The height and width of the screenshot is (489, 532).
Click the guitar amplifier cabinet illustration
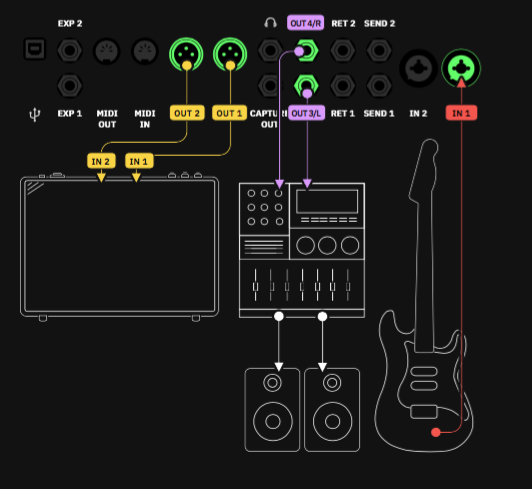119,247
